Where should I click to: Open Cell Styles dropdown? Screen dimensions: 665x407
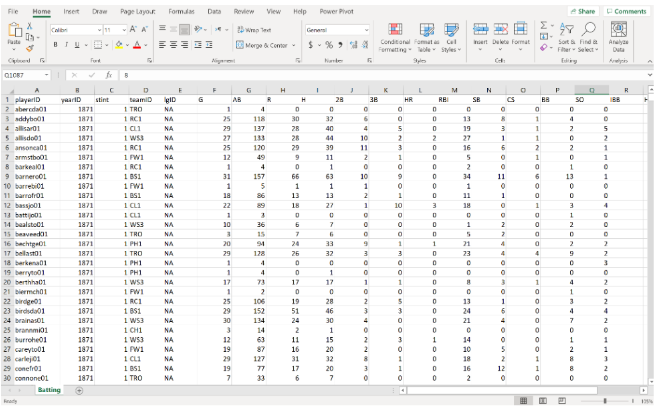click(x=451, y=37)
